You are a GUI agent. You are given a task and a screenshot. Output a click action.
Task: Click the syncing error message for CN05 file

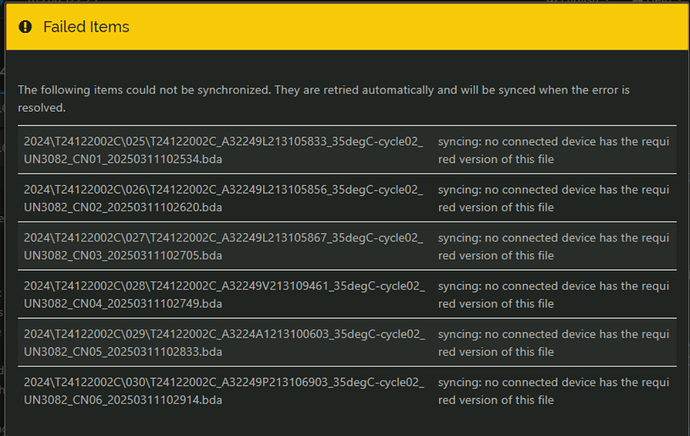[554, 343]
